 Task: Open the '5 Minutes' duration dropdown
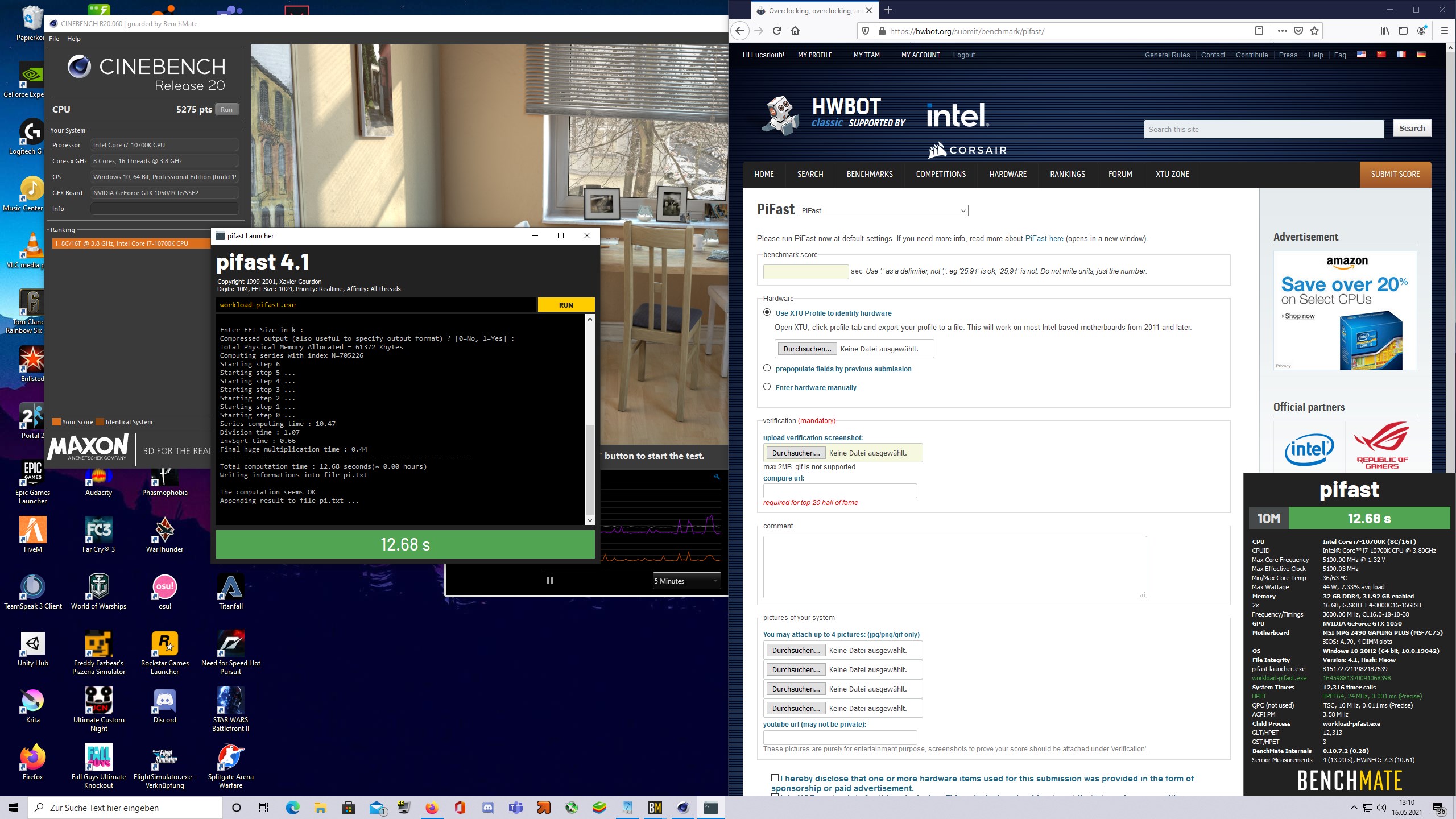tap(686, 581)
